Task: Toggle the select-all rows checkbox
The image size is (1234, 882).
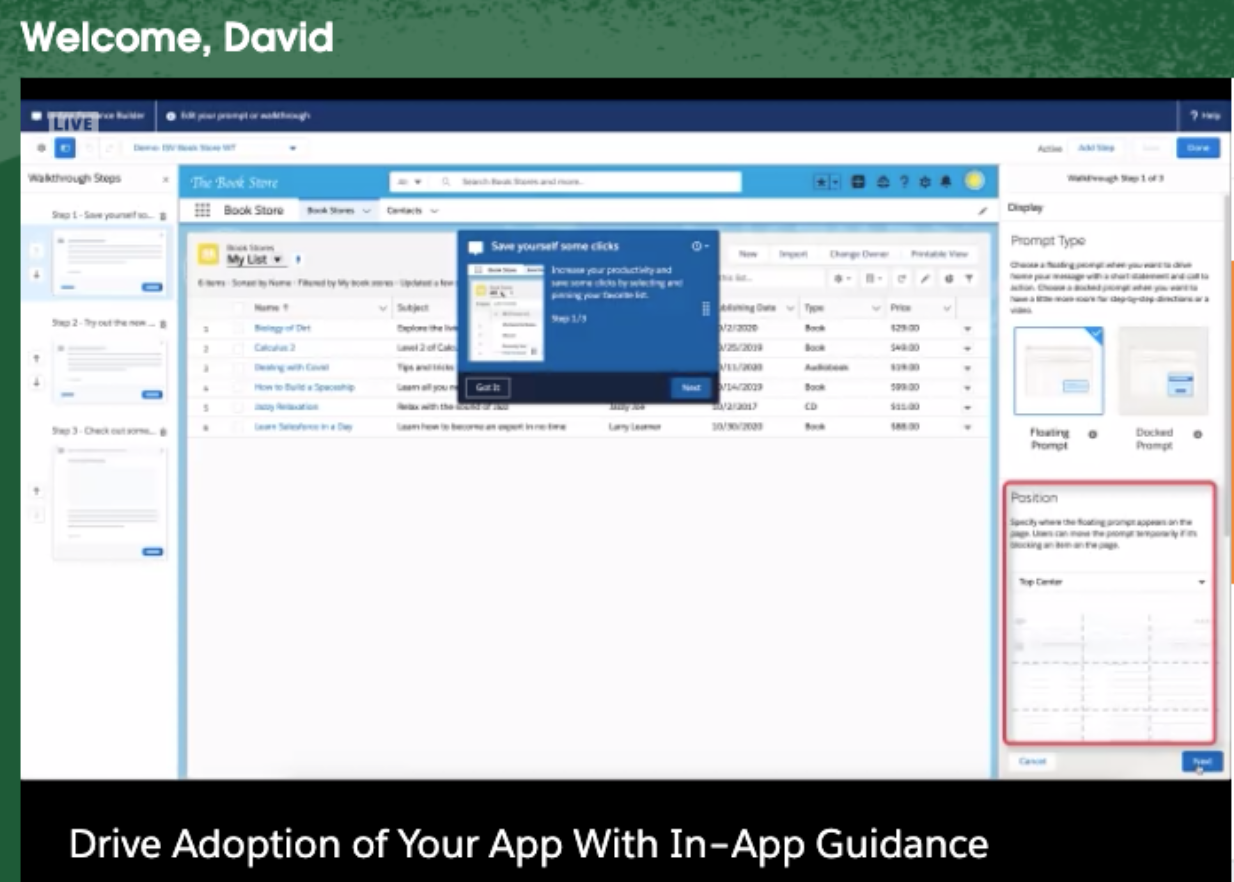Action: (238, 308)
